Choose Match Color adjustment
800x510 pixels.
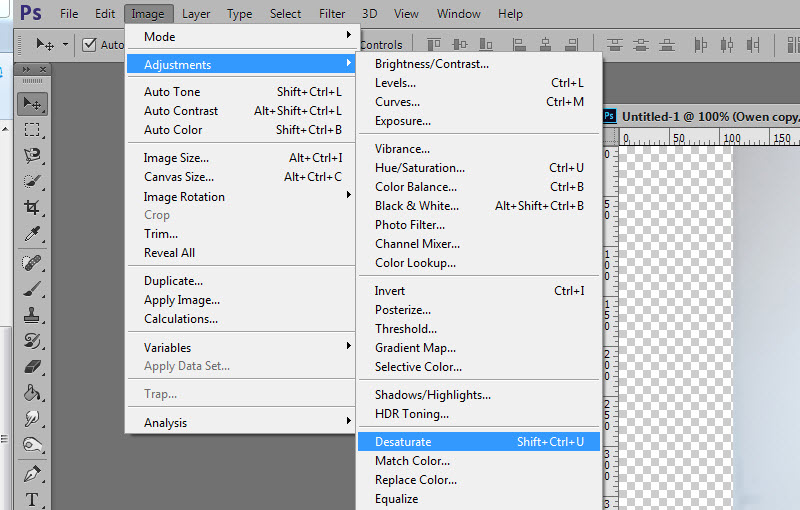click(x=479, y=461)
